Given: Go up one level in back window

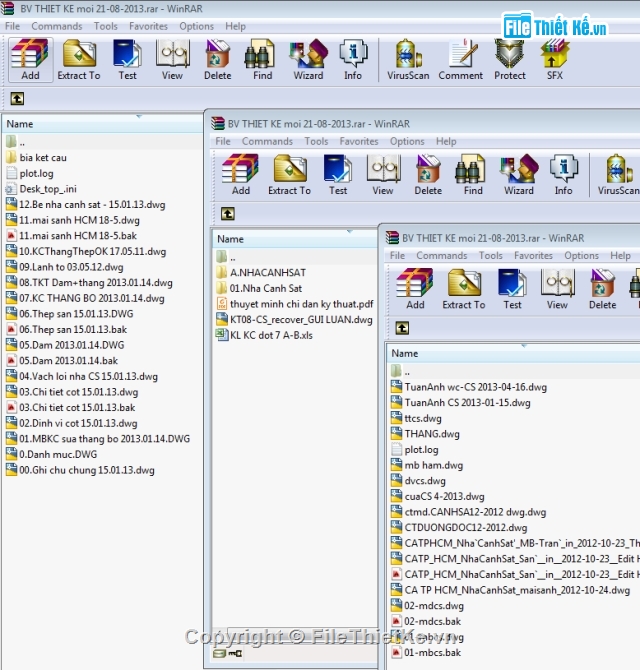Looking at the screenshot, I should [17, 99].
